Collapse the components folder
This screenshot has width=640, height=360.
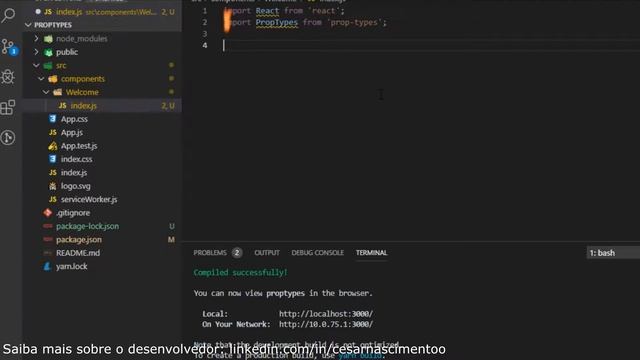pyautogui.click(x=41, y=79)
